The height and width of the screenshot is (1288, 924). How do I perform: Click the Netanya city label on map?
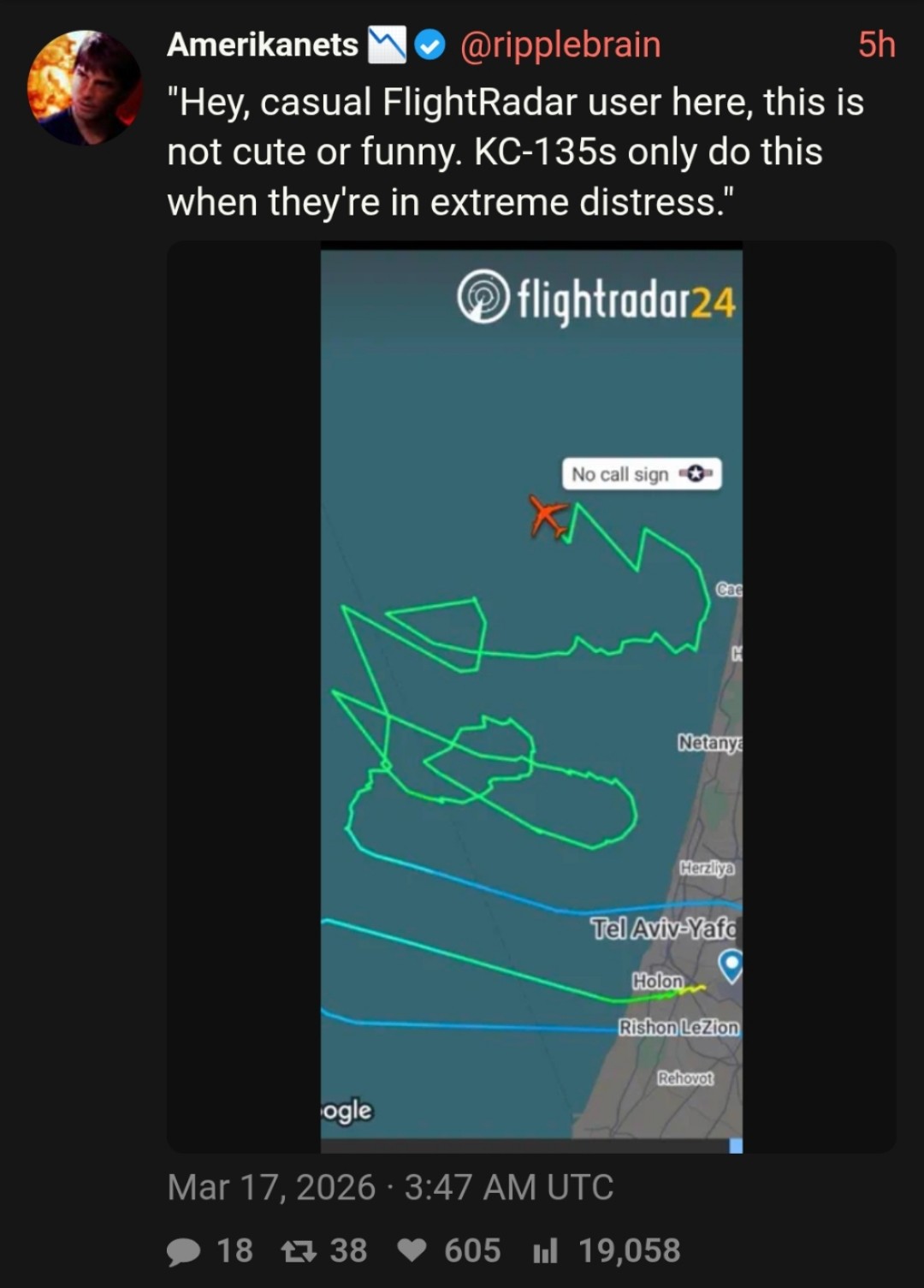(709, 742)
